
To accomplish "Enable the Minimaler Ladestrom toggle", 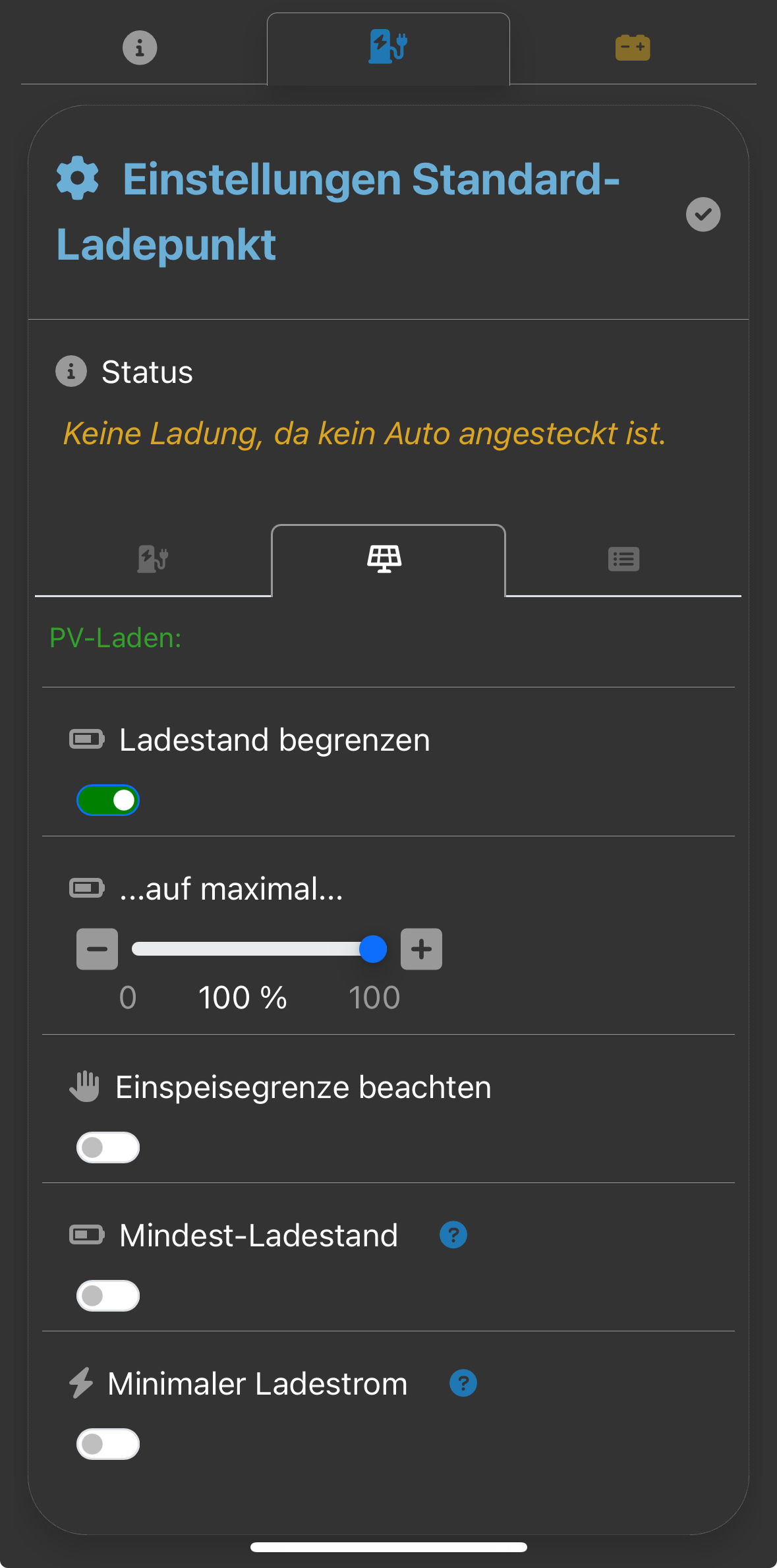I will (108, 1444).
